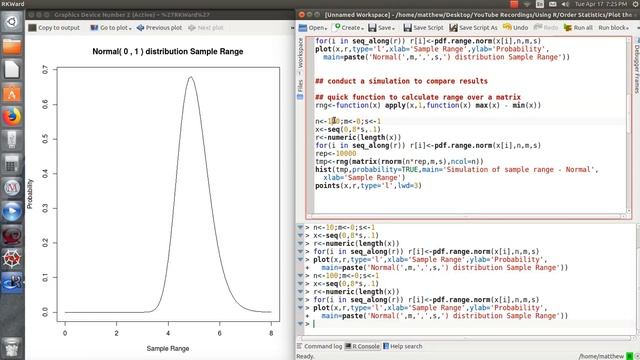Click the Probability y-axis label on the plot
Image resolution: width=640 pixels, height=360 pixels.
coord(30,194)
